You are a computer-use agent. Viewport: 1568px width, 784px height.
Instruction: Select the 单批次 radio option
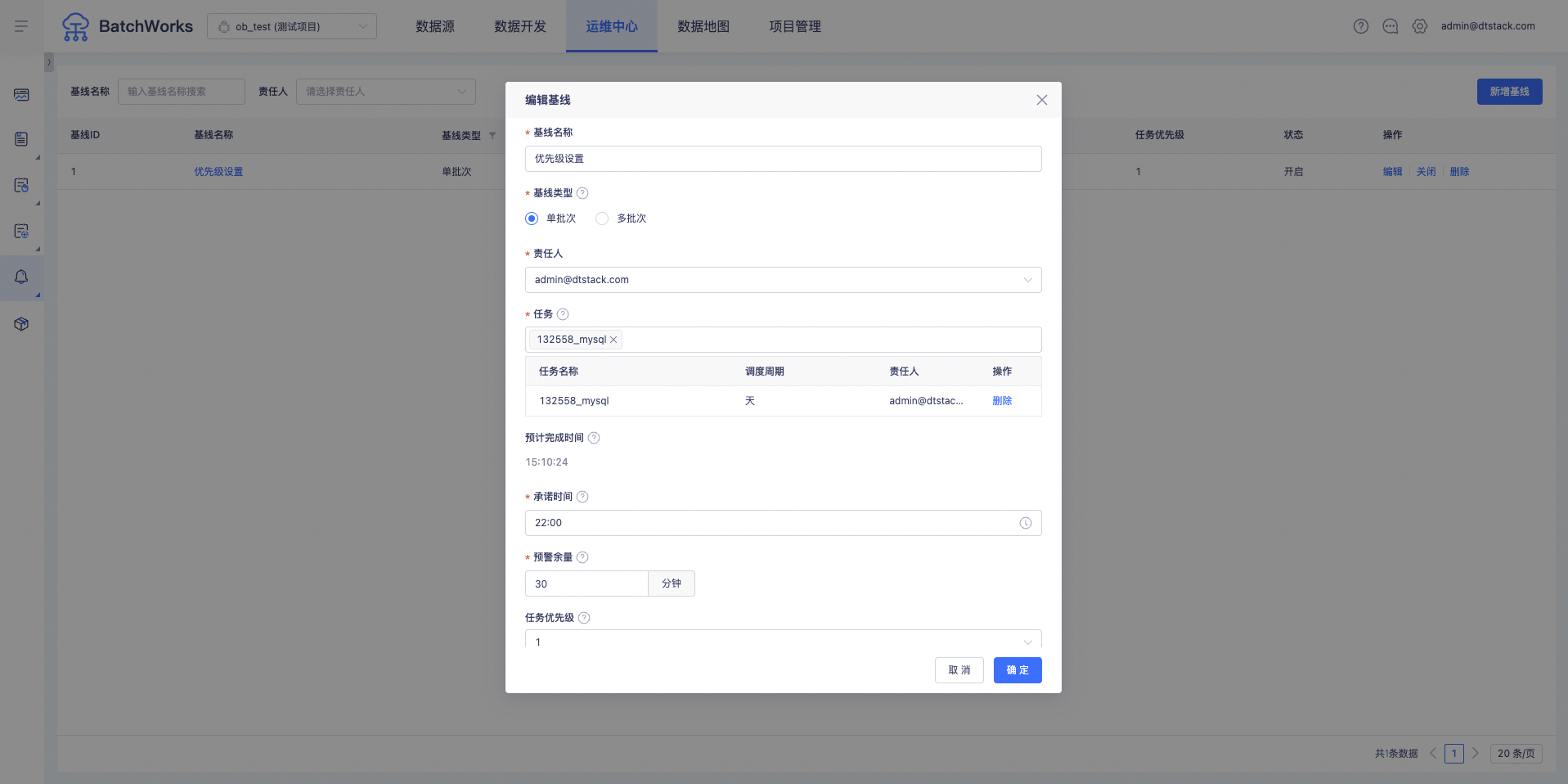point(532,219)
